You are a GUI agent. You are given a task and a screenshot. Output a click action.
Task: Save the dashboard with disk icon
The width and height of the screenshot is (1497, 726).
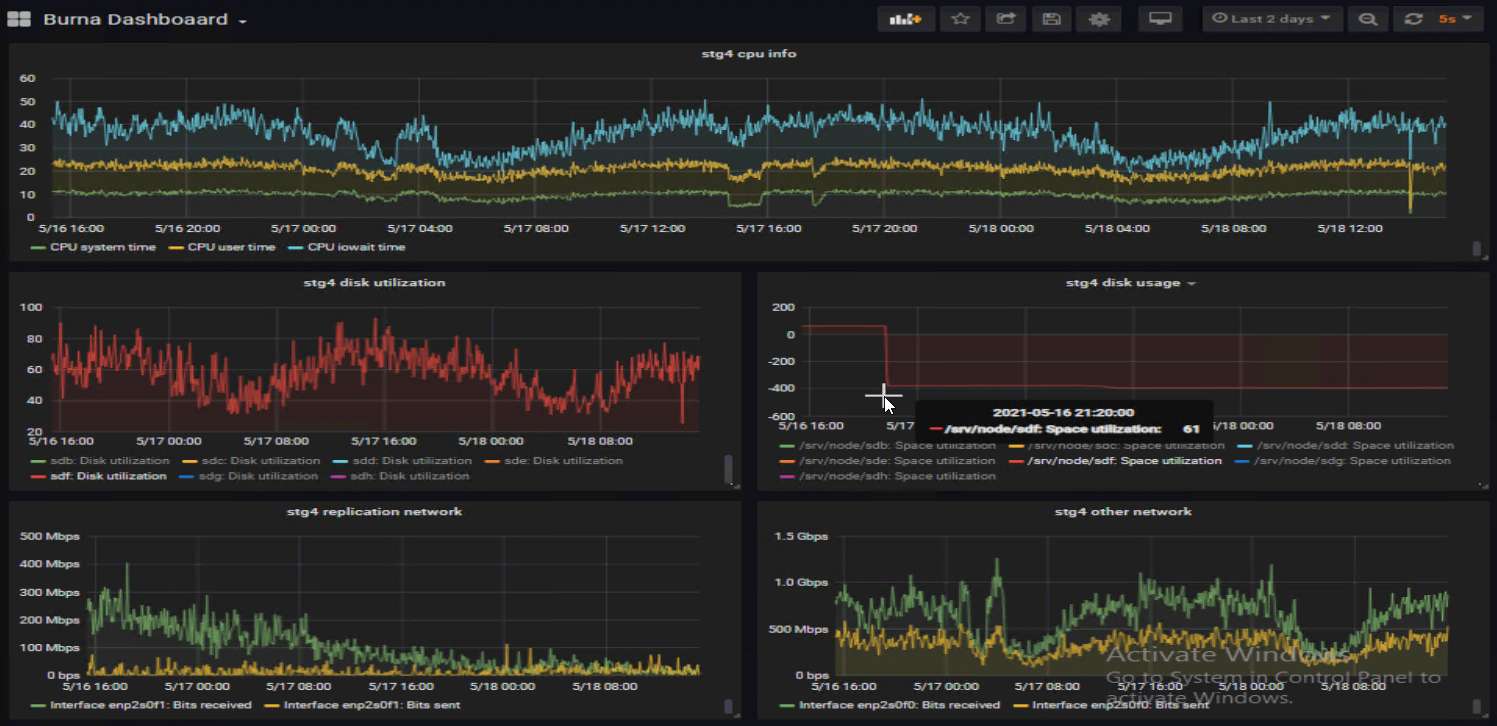click(x=1051, y=19)
